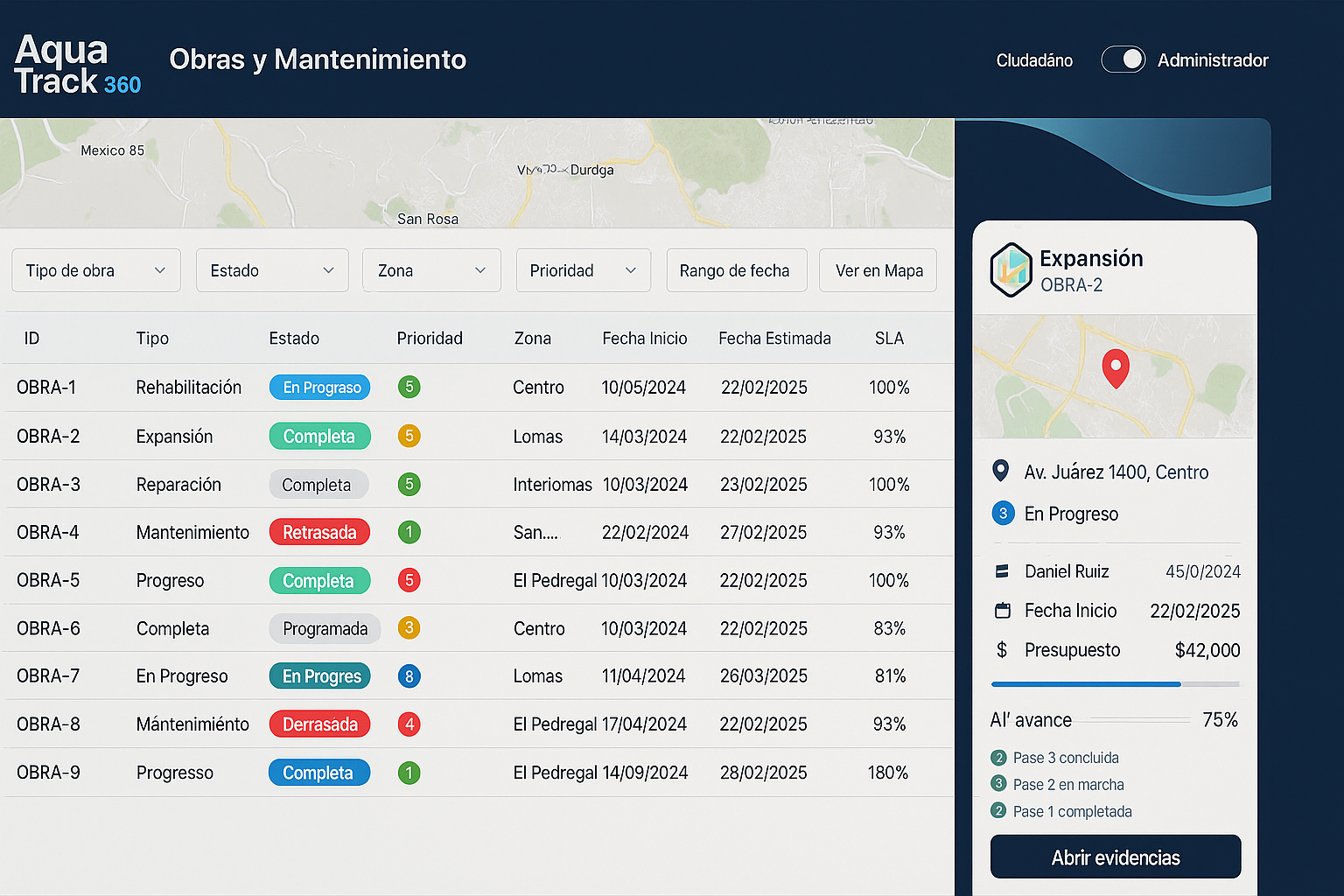Toggle the Ciudadano/Administrador switch

coord(1123,59)
